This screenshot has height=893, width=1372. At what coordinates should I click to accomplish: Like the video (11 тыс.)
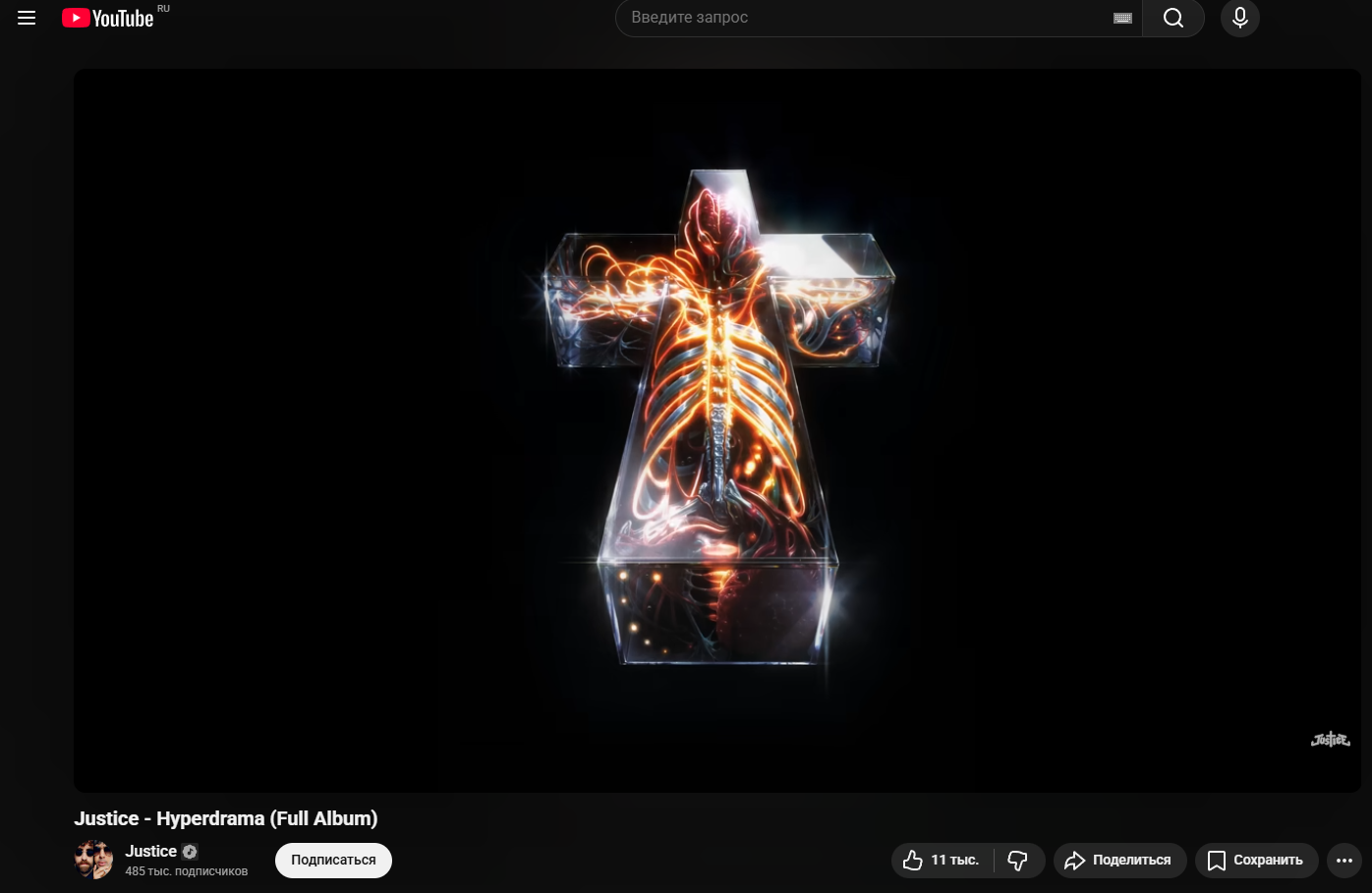point(942,860)
